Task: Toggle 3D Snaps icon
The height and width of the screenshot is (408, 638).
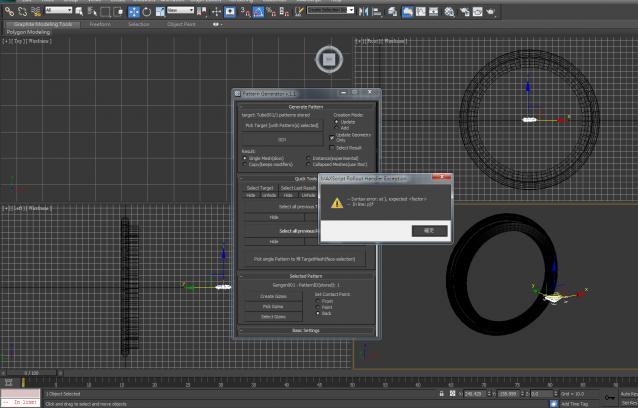Action: click(245, 12)
